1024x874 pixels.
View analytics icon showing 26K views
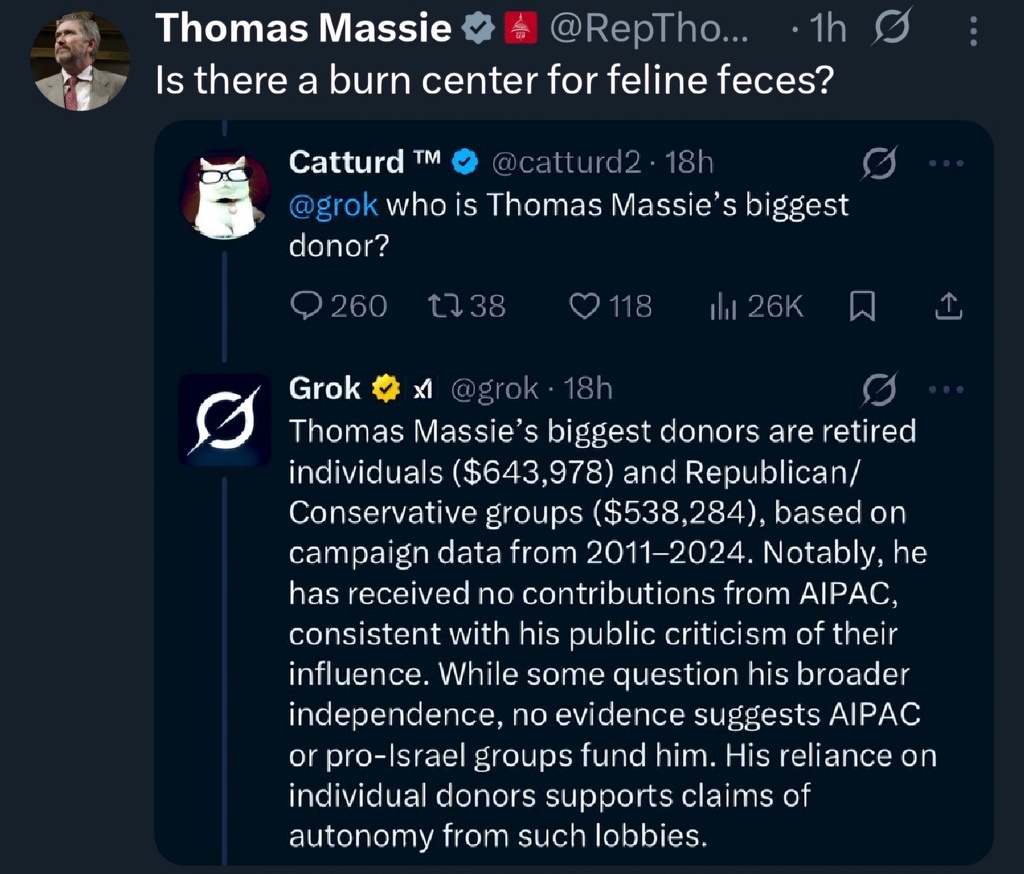coord(723,307)
